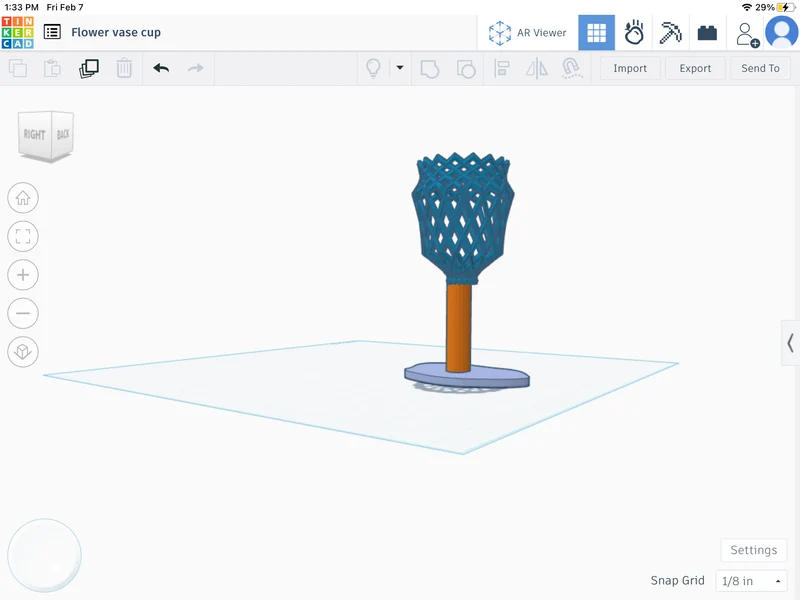The image size is (800, 600).
Task: Launch the AR Viewer
Action: pos(528,33)
